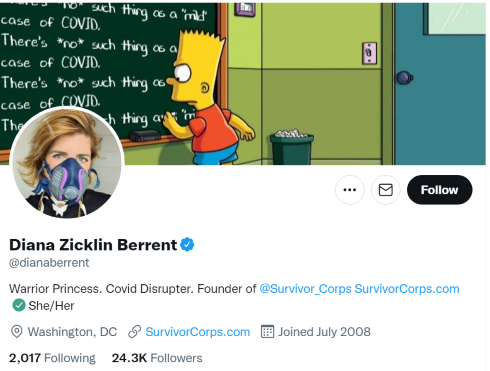Viewport: 490px width, 371px height.
Task: Click the chain link icon
Action: pos(134,332)
